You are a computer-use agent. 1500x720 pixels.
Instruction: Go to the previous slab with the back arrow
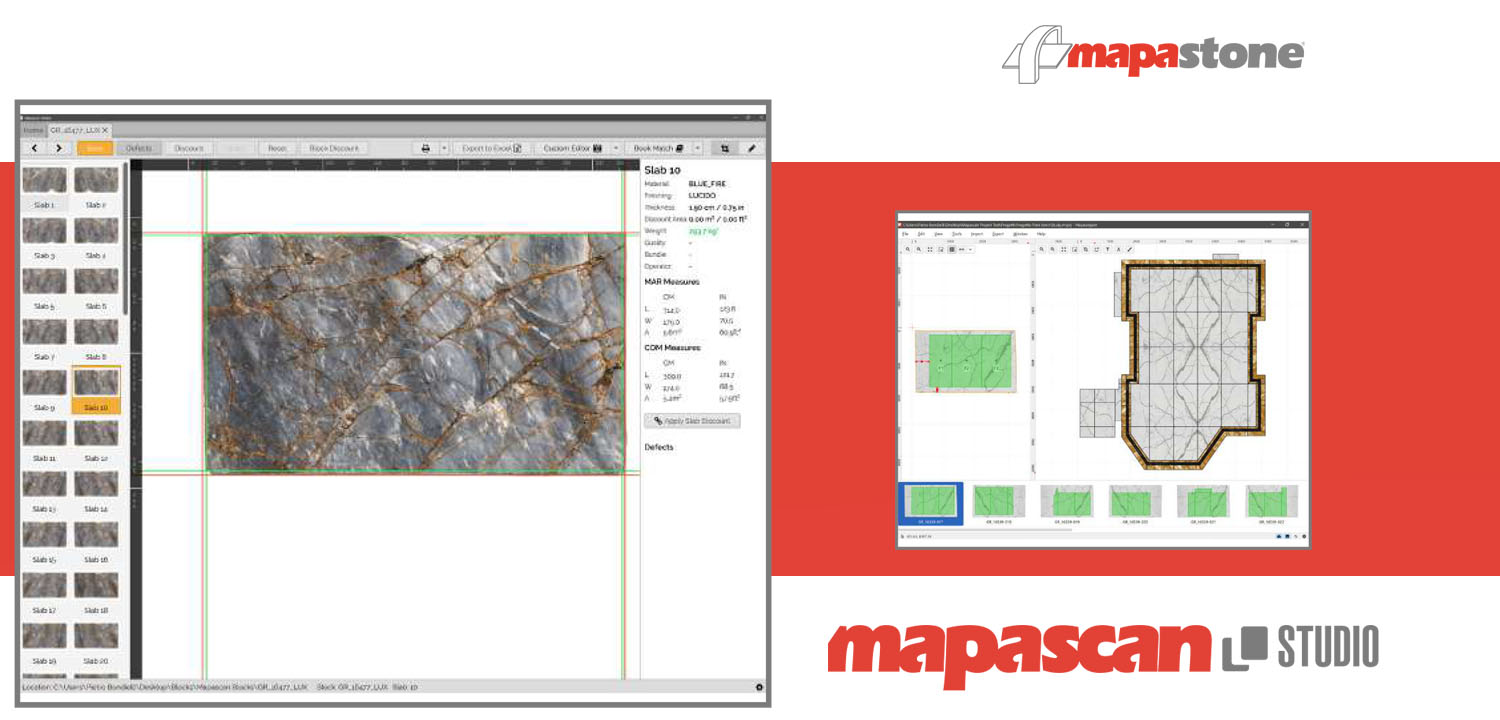pos(35,148)
